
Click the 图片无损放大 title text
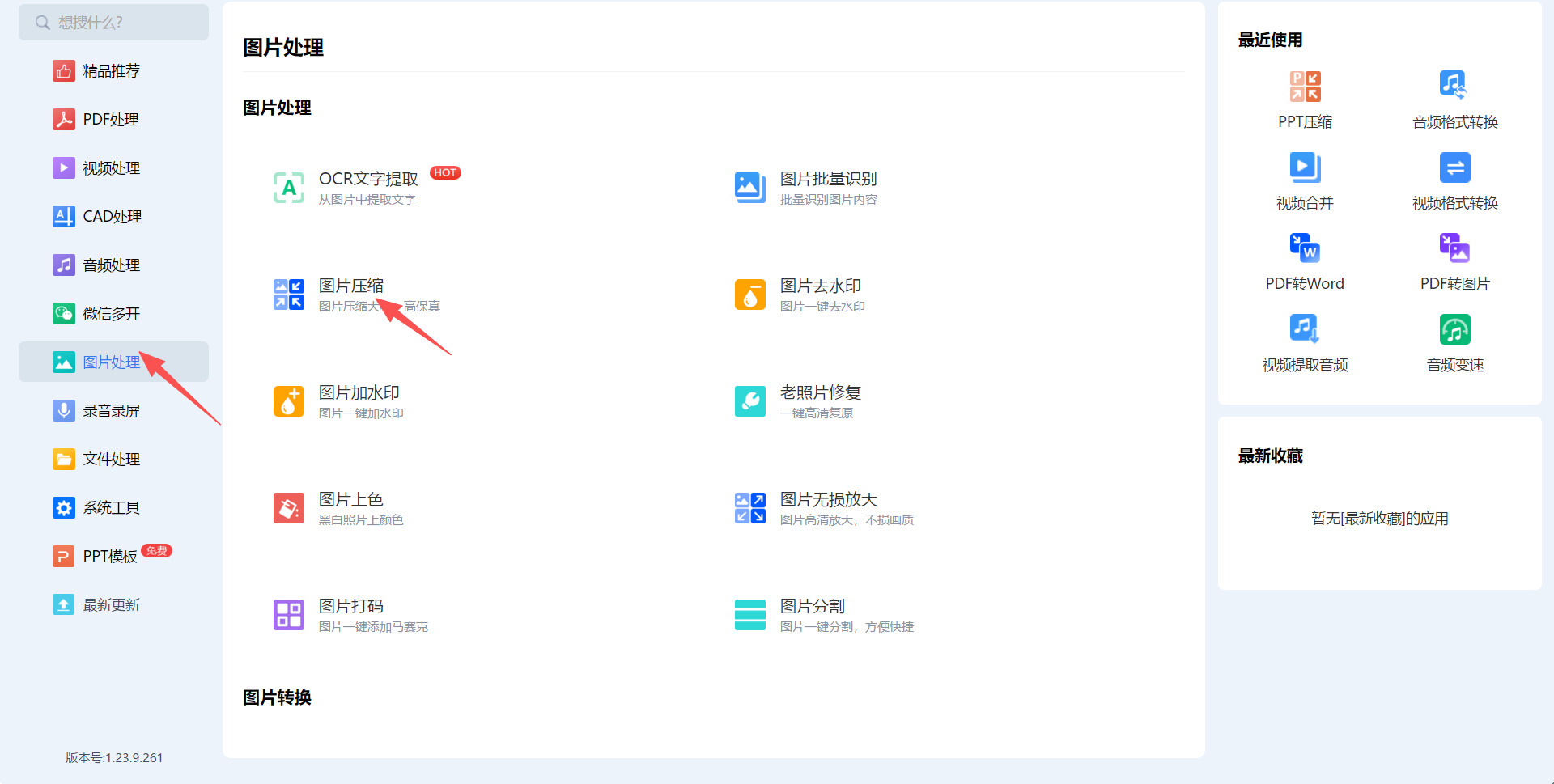pyautogui.click(x=829, y=499)
